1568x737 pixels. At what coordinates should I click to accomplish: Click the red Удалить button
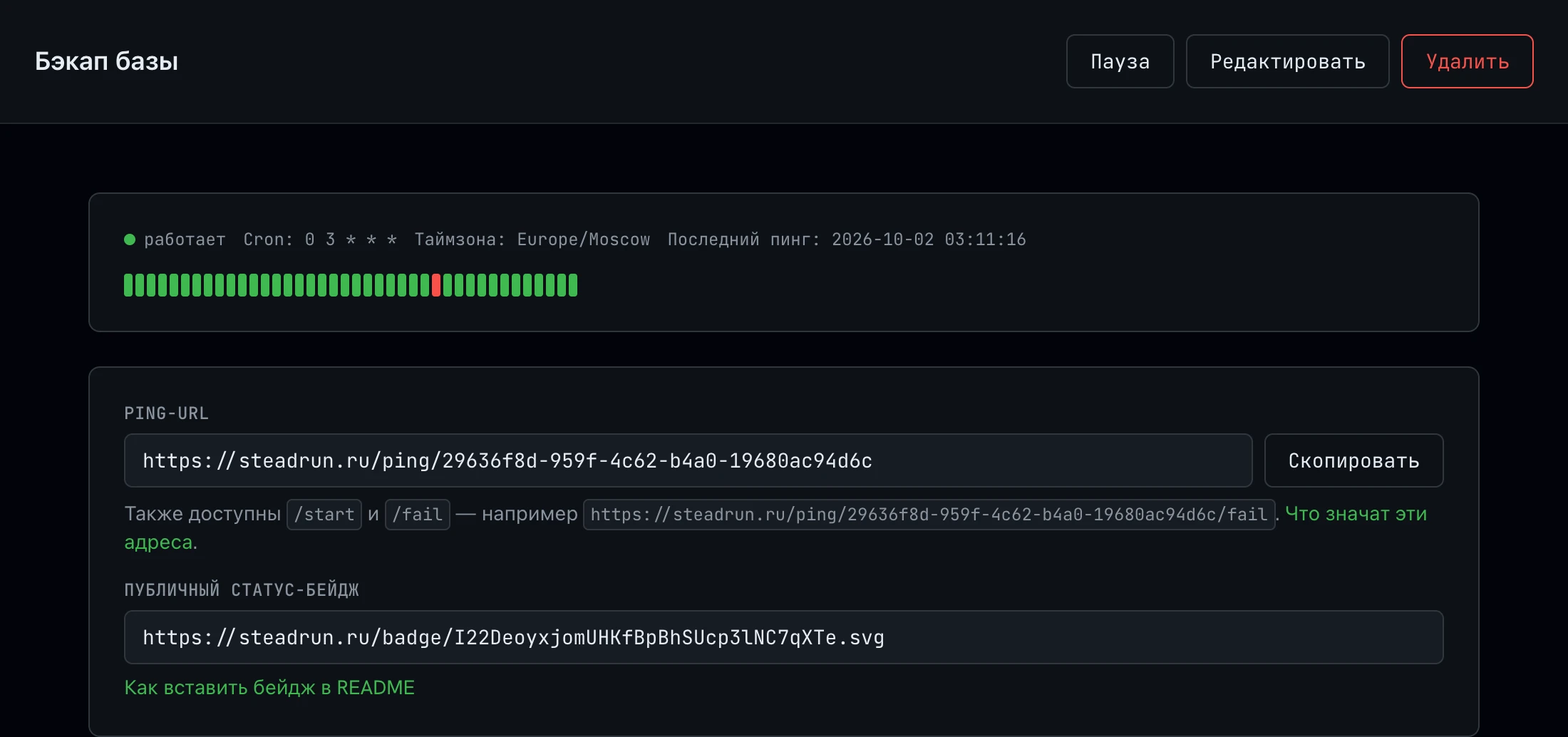[x=1467, y=61]
